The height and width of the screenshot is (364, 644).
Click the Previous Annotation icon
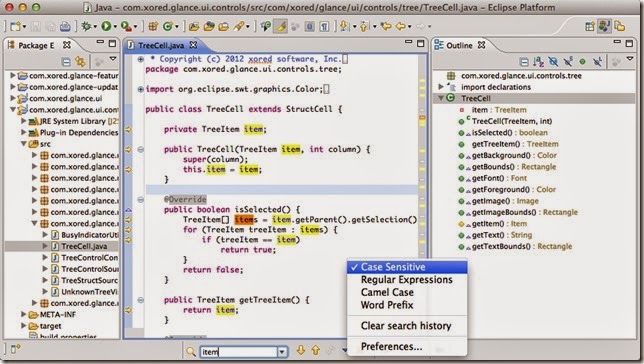coord(364,27)
